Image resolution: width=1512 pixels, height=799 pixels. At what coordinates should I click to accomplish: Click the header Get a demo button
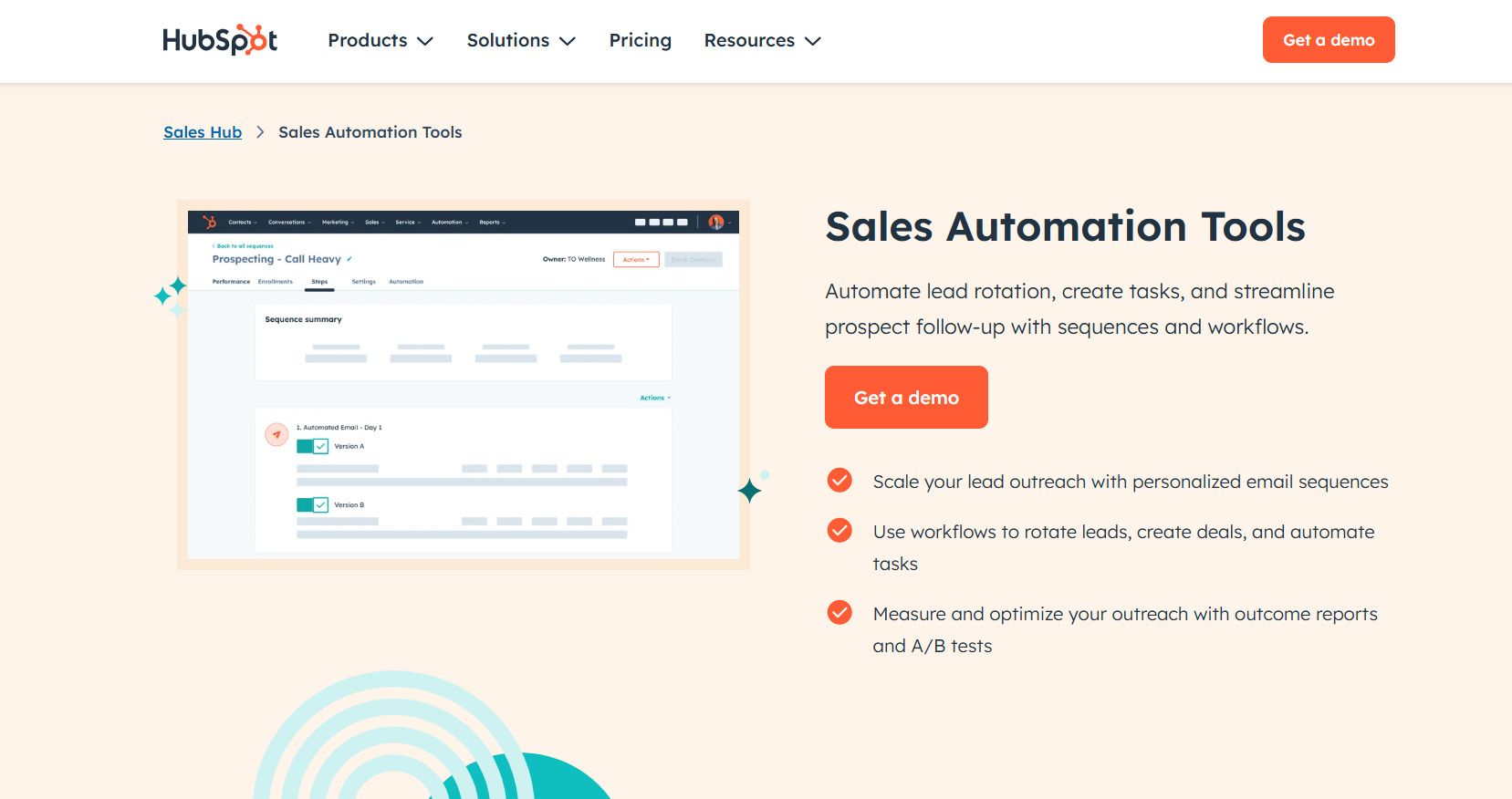[x=1329, y=40]
